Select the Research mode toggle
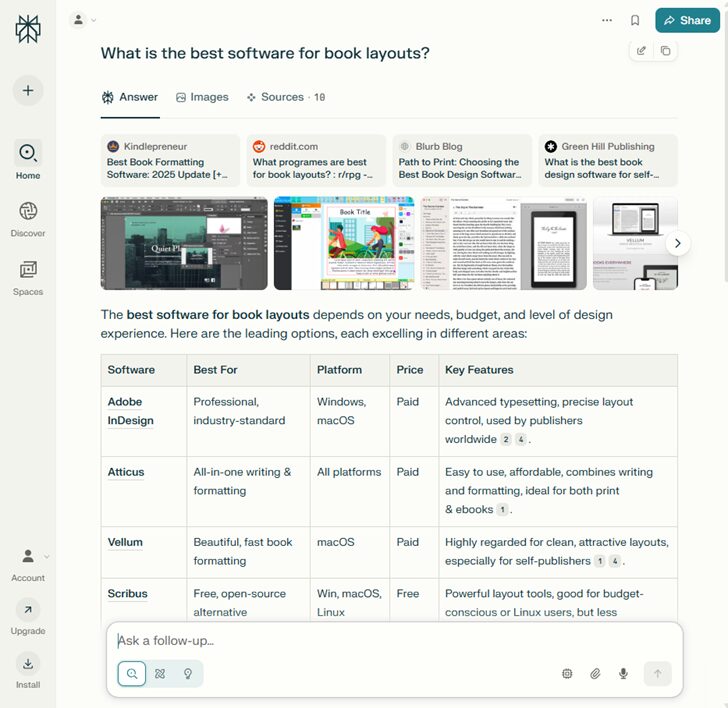 [x=160, y=674]
